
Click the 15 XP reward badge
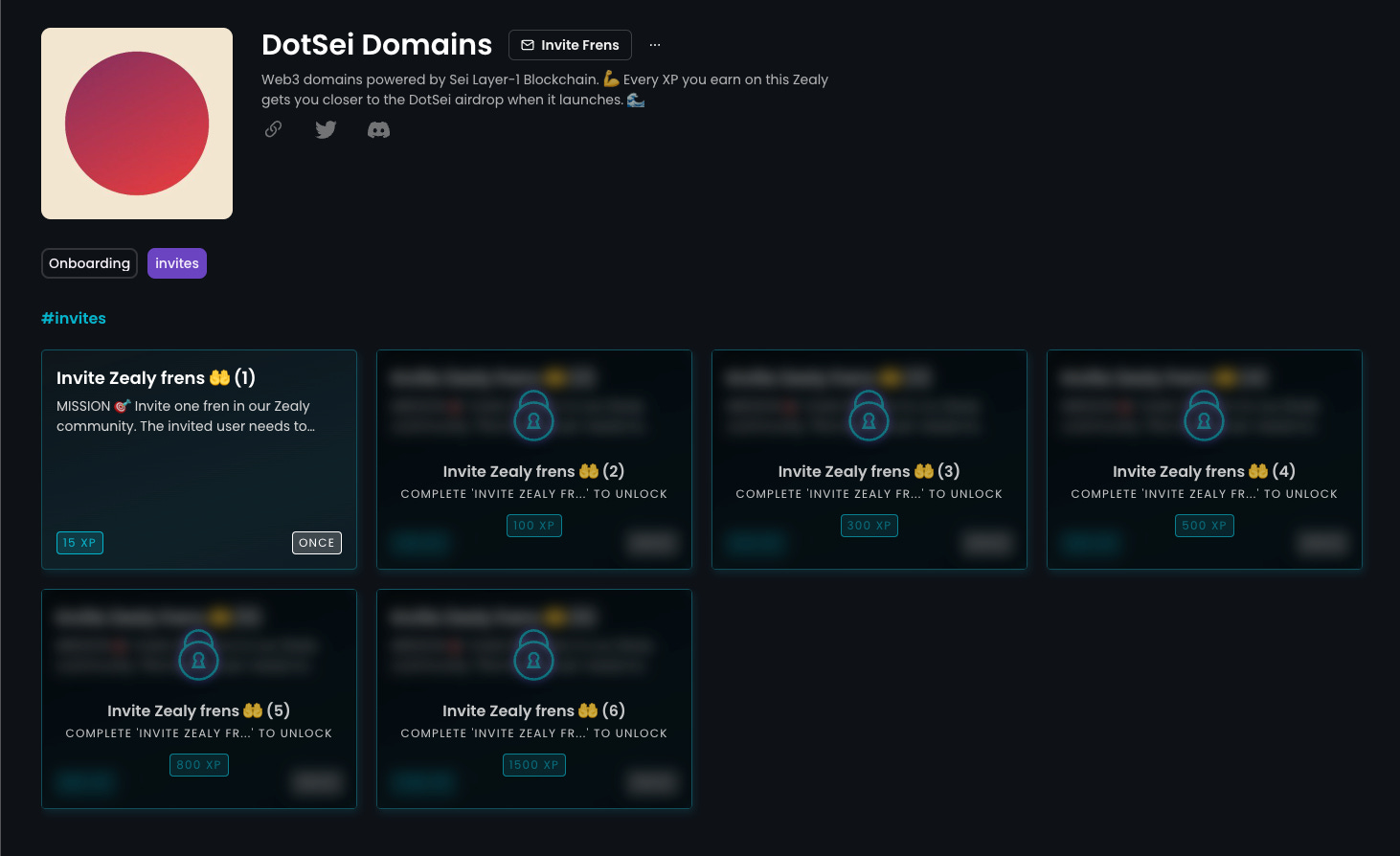(79, 543)
